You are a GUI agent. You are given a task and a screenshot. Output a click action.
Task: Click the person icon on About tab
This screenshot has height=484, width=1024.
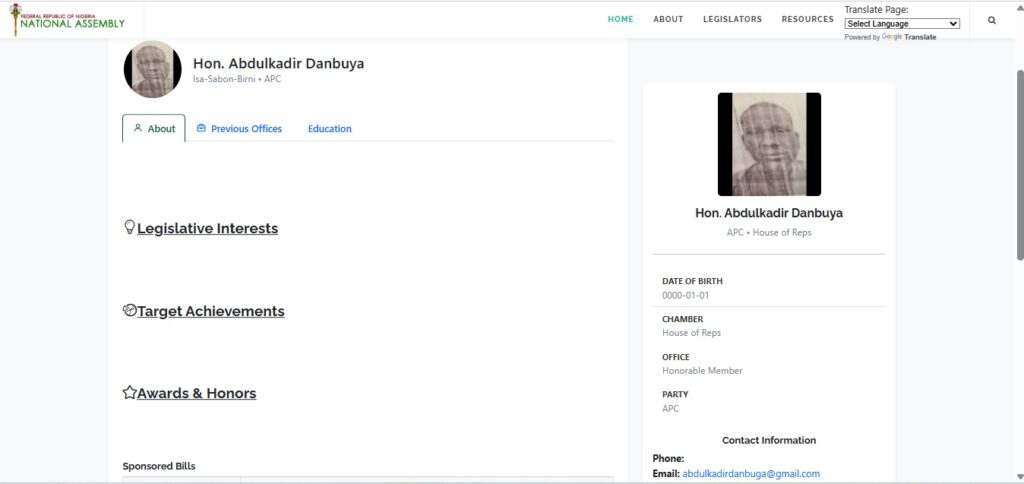click(x=138, y=128)
